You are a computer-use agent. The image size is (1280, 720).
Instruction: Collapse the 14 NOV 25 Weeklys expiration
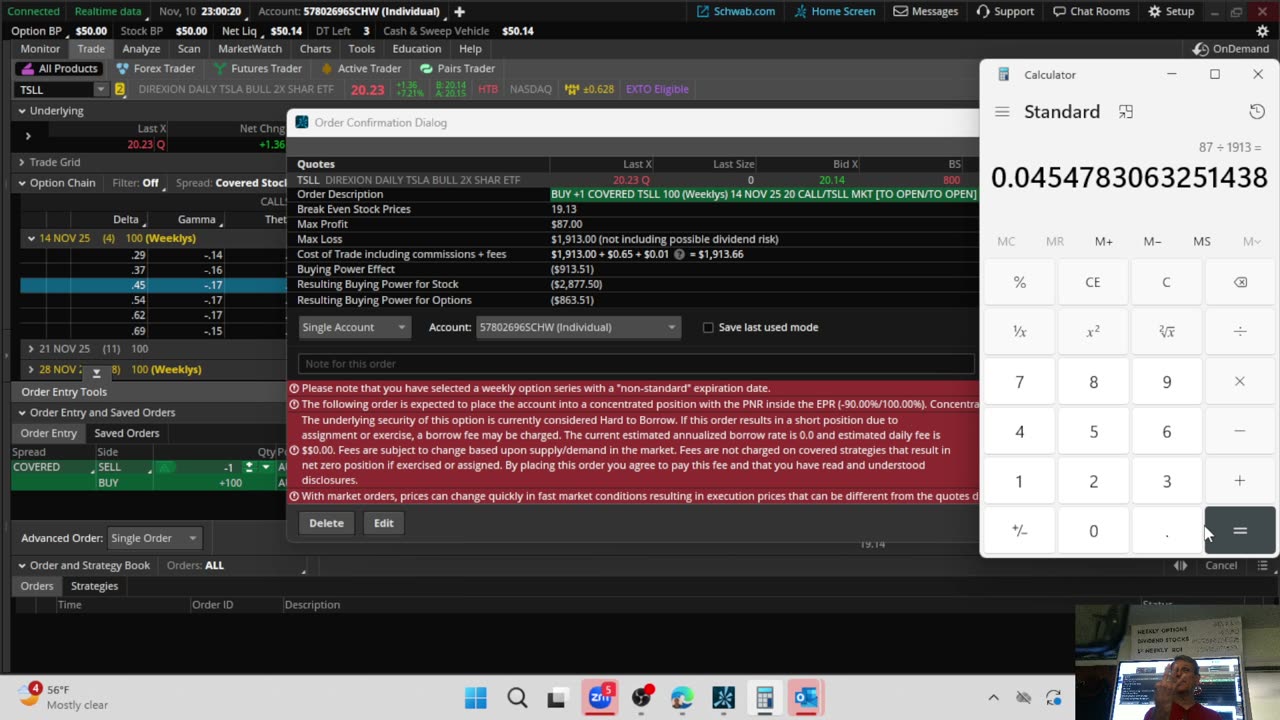[x=31, y=238]
